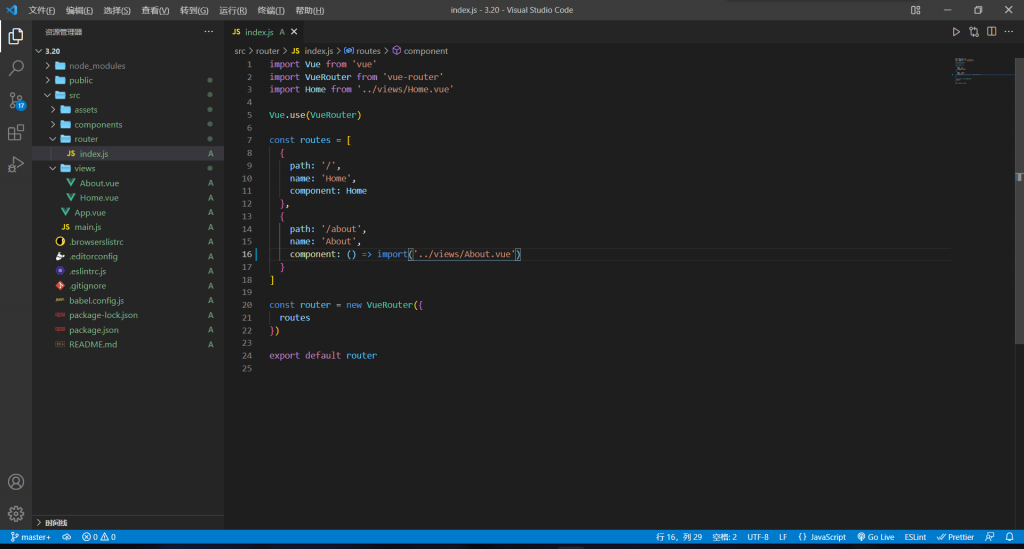Click the customize layout icon in title bar
The width and height of the screenshot is (1024, 549).
(915, 10)
